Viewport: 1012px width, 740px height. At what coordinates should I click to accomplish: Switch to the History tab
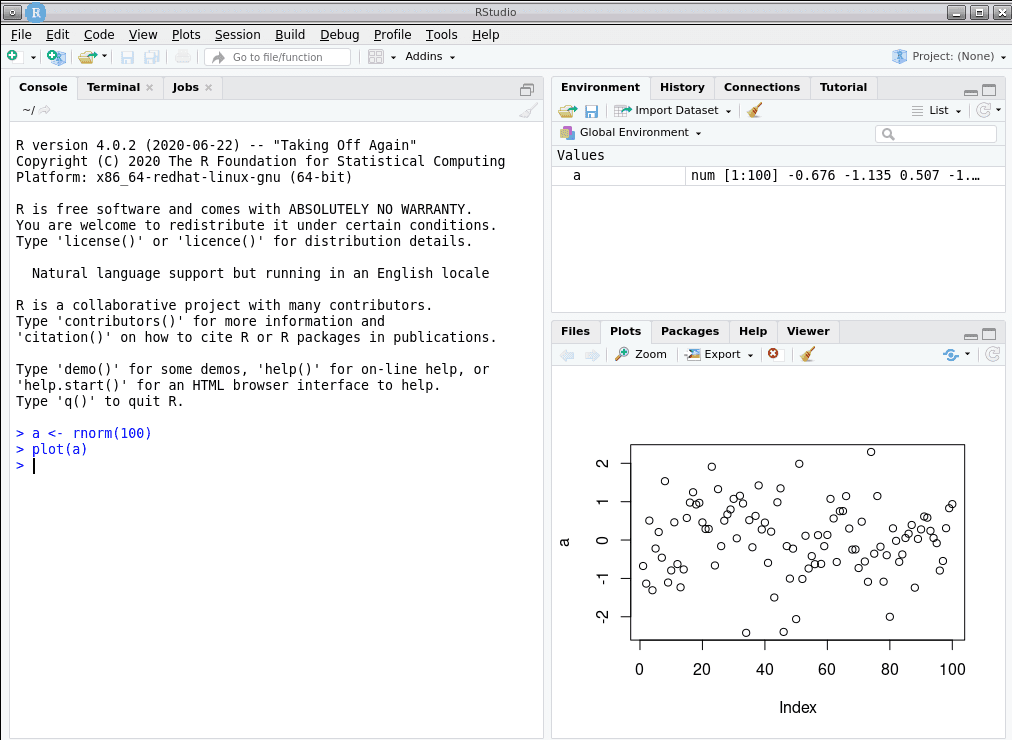coord(682,87)
